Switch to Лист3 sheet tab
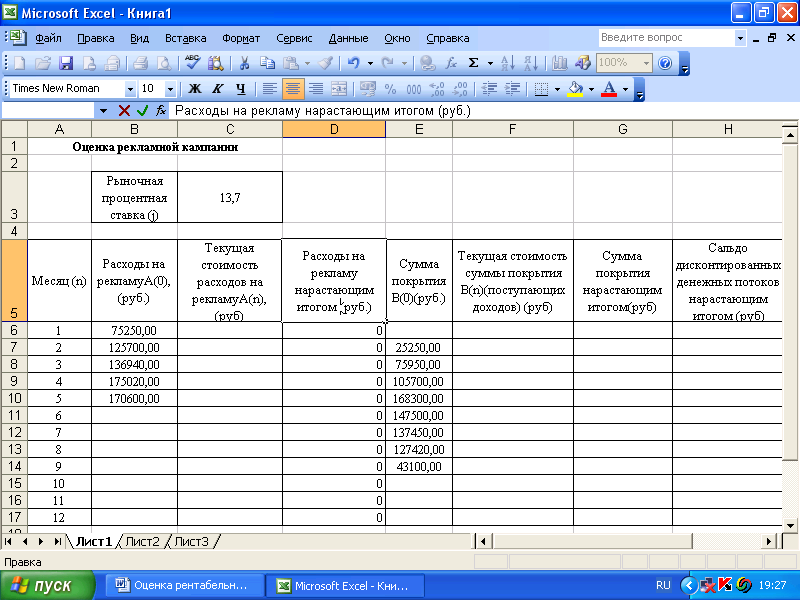 191,541
